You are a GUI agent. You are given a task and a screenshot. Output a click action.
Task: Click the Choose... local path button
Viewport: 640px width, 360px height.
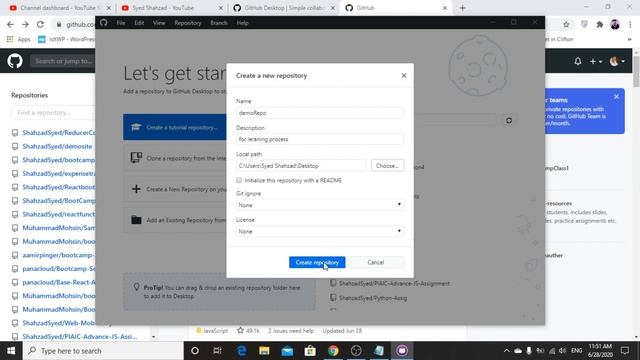(x=387, y=166)
